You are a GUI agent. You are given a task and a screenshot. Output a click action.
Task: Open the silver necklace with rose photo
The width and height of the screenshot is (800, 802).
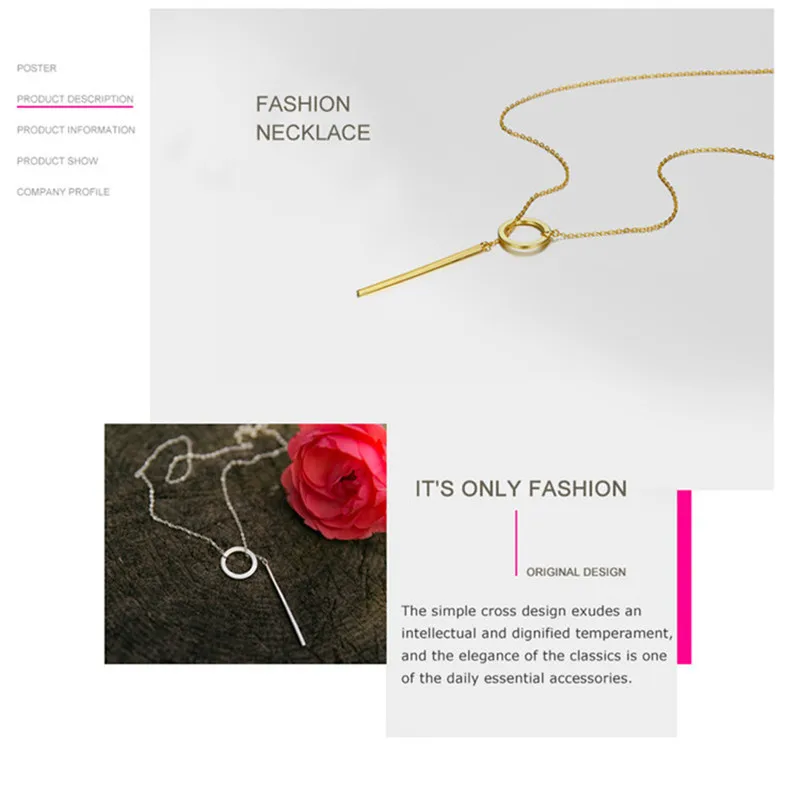pos(246,544)
